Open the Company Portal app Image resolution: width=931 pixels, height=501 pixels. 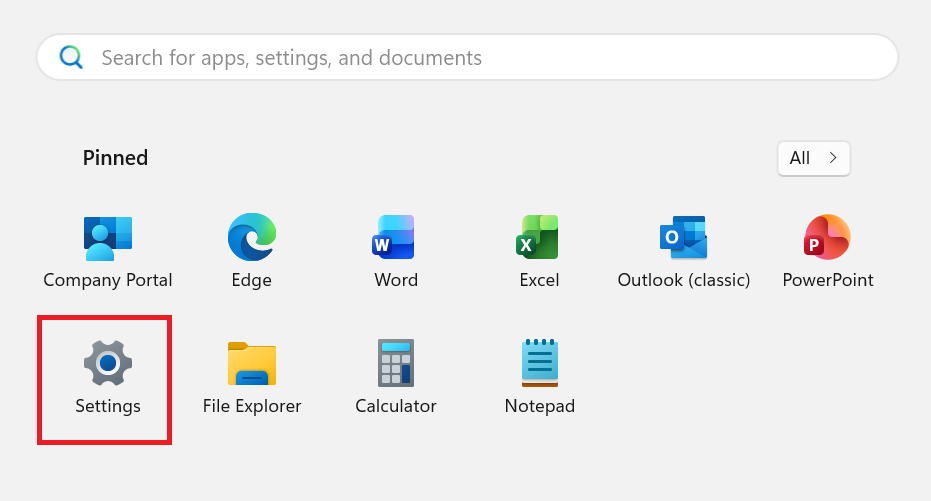(108, 237)
